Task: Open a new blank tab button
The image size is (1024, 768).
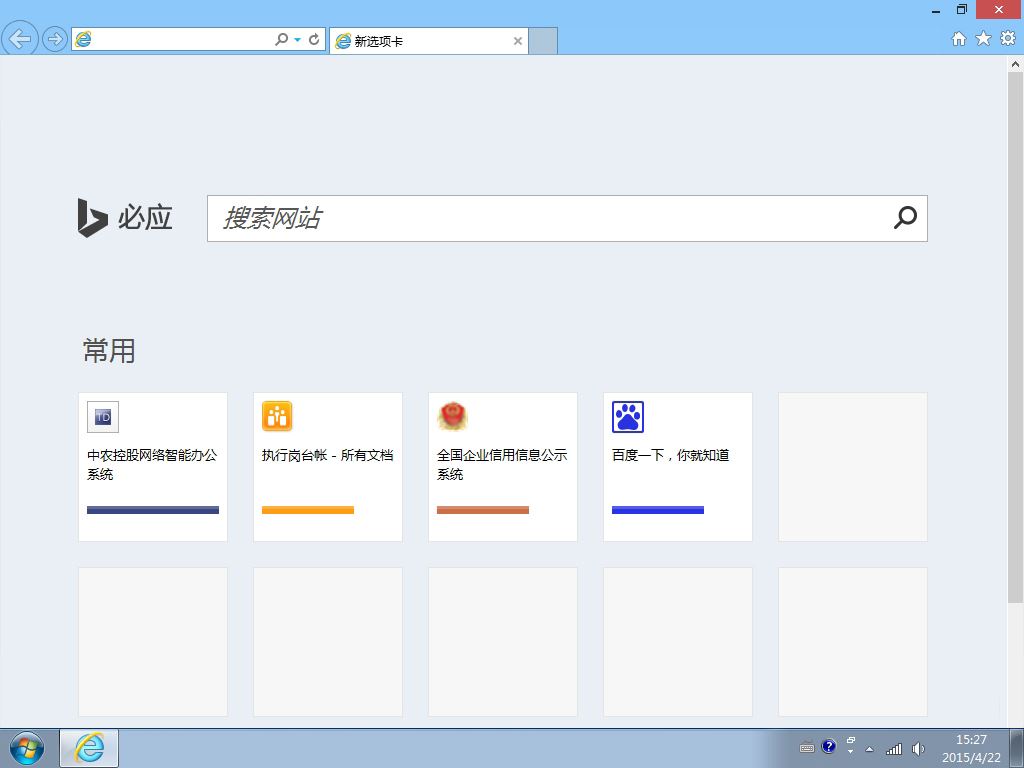Action: [543, 41]
